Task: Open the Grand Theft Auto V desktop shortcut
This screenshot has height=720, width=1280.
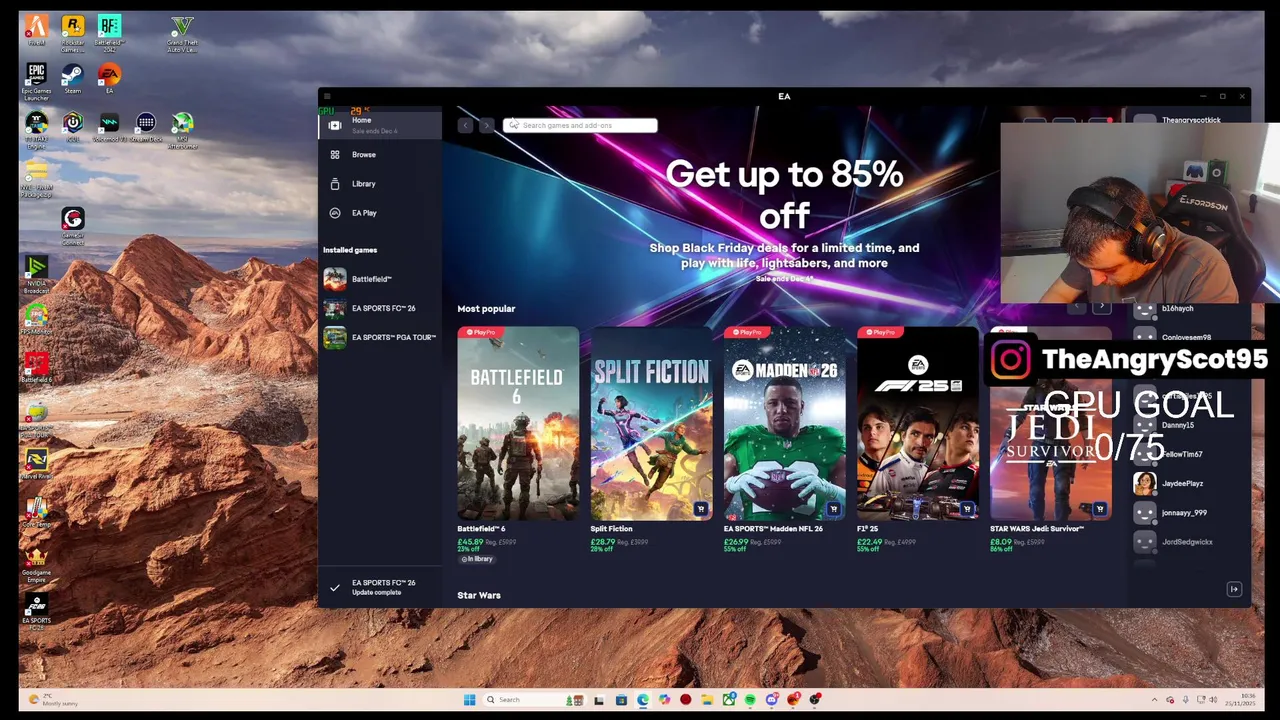Action: (182, 33)
